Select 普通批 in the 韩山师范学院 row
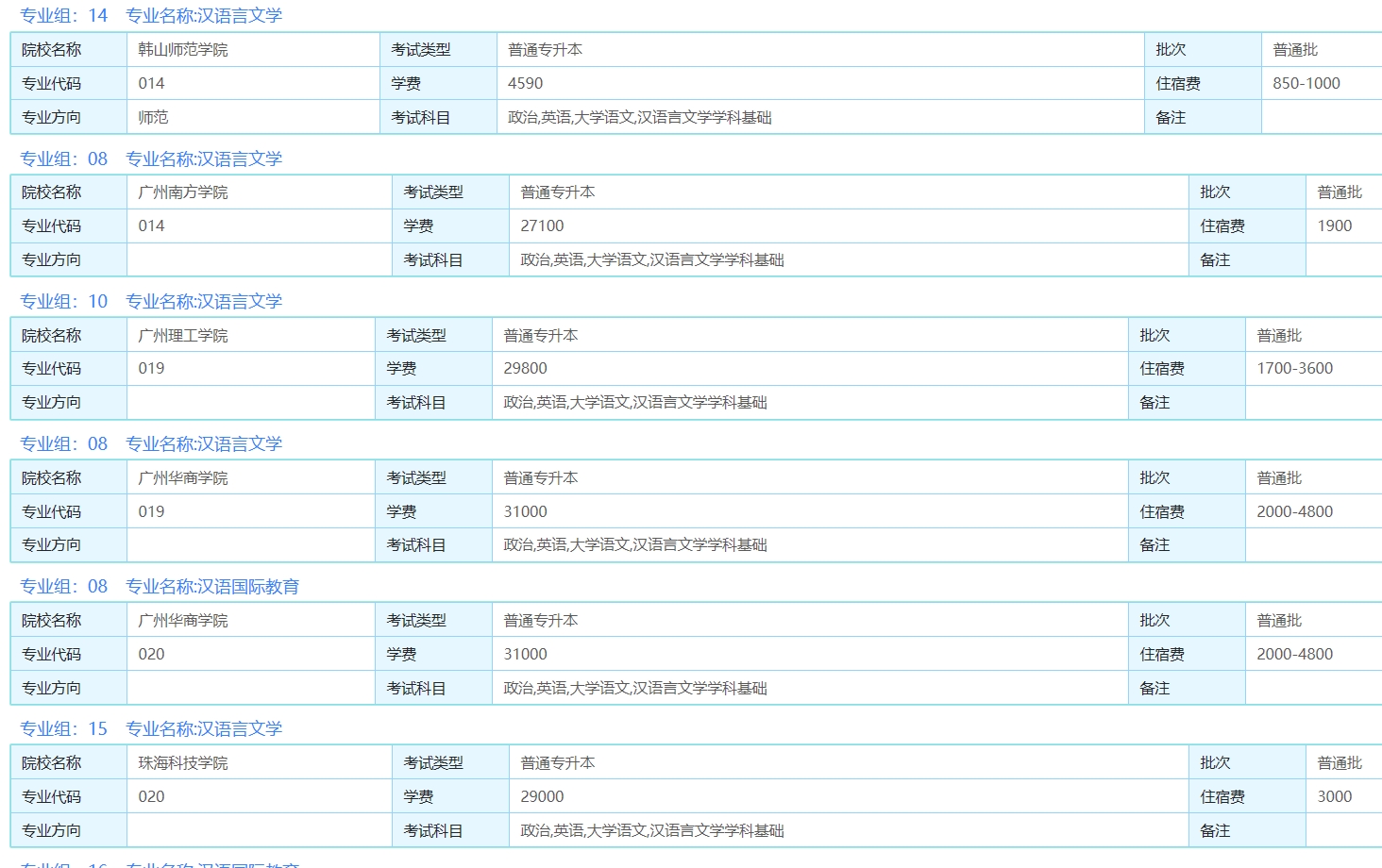Viewport: 1382px width, 868px height. click(1295, 50)
